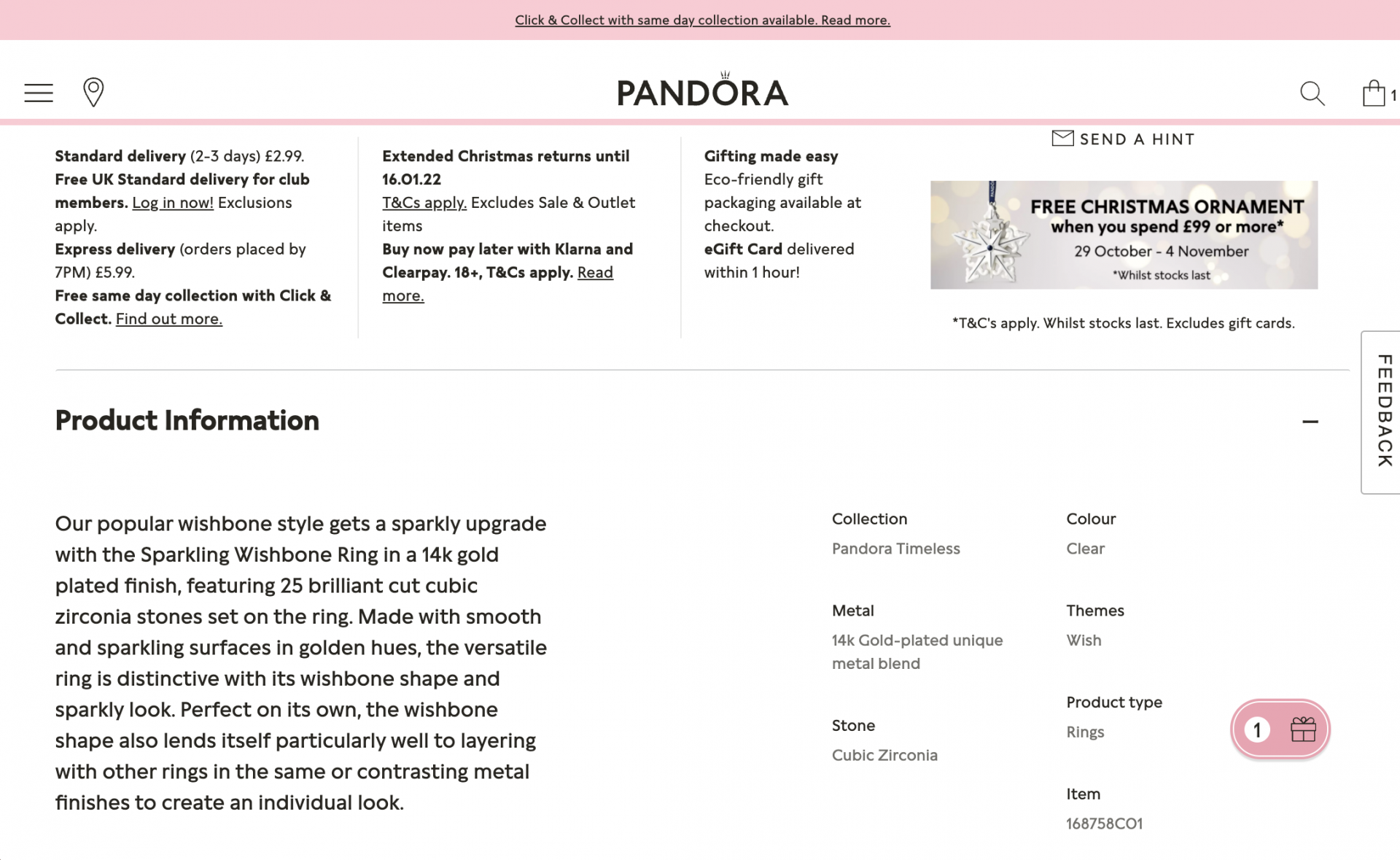Viewport: 1400px width, 860px height.
Task: Toggle the pink gift counter button
Action: pos(1280,729)
